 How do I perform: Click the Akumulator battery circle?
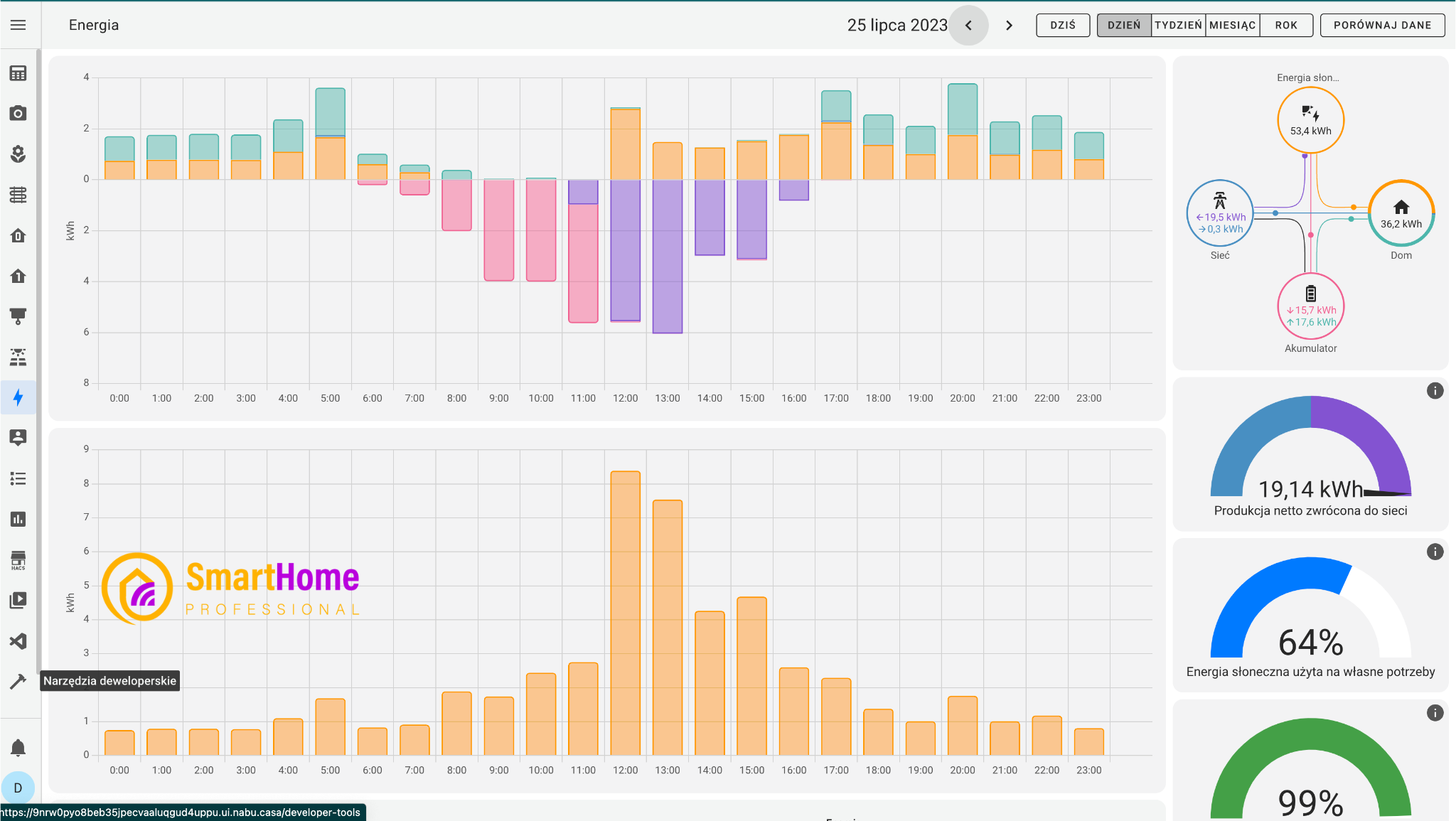point(1310,306)
